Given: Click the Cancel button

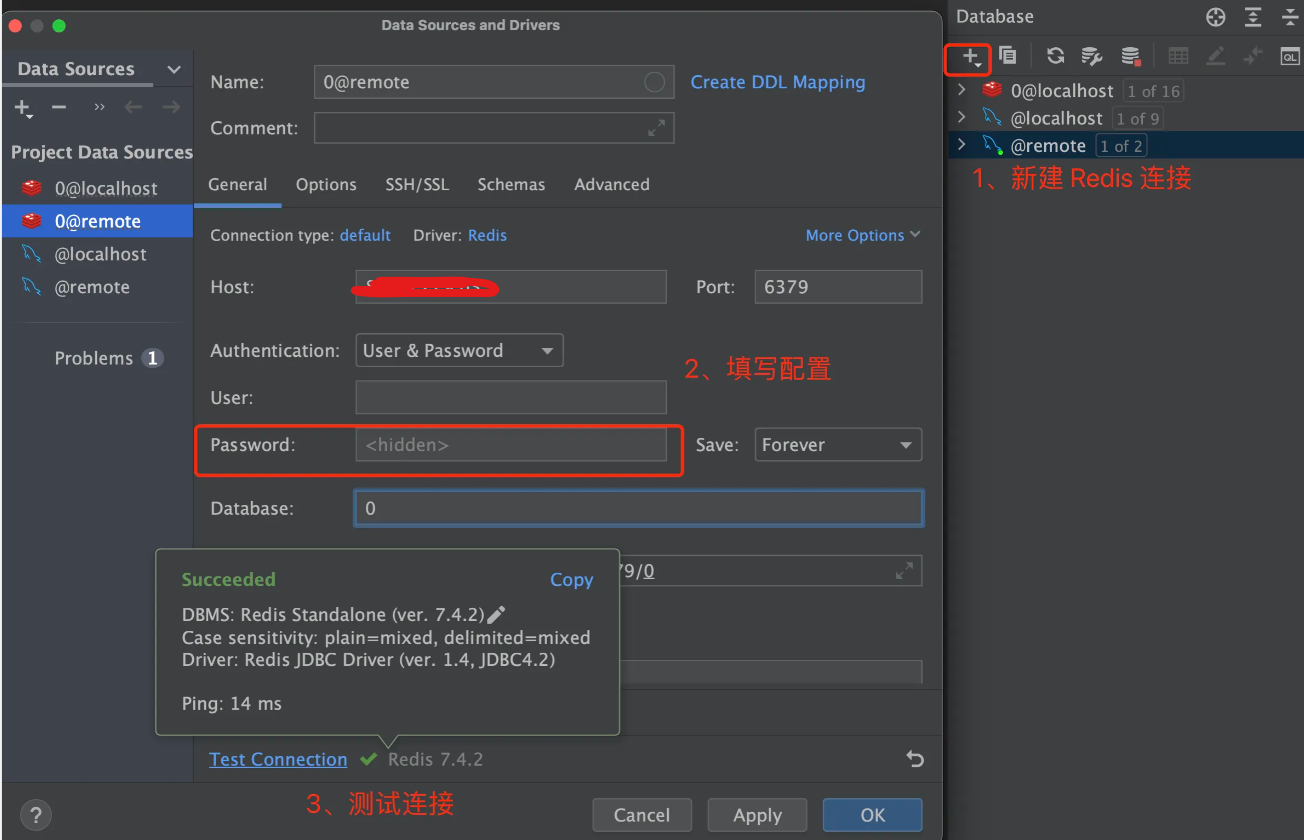Looking at the screenshot, I should pyautogui.click(x=642, y=815).
